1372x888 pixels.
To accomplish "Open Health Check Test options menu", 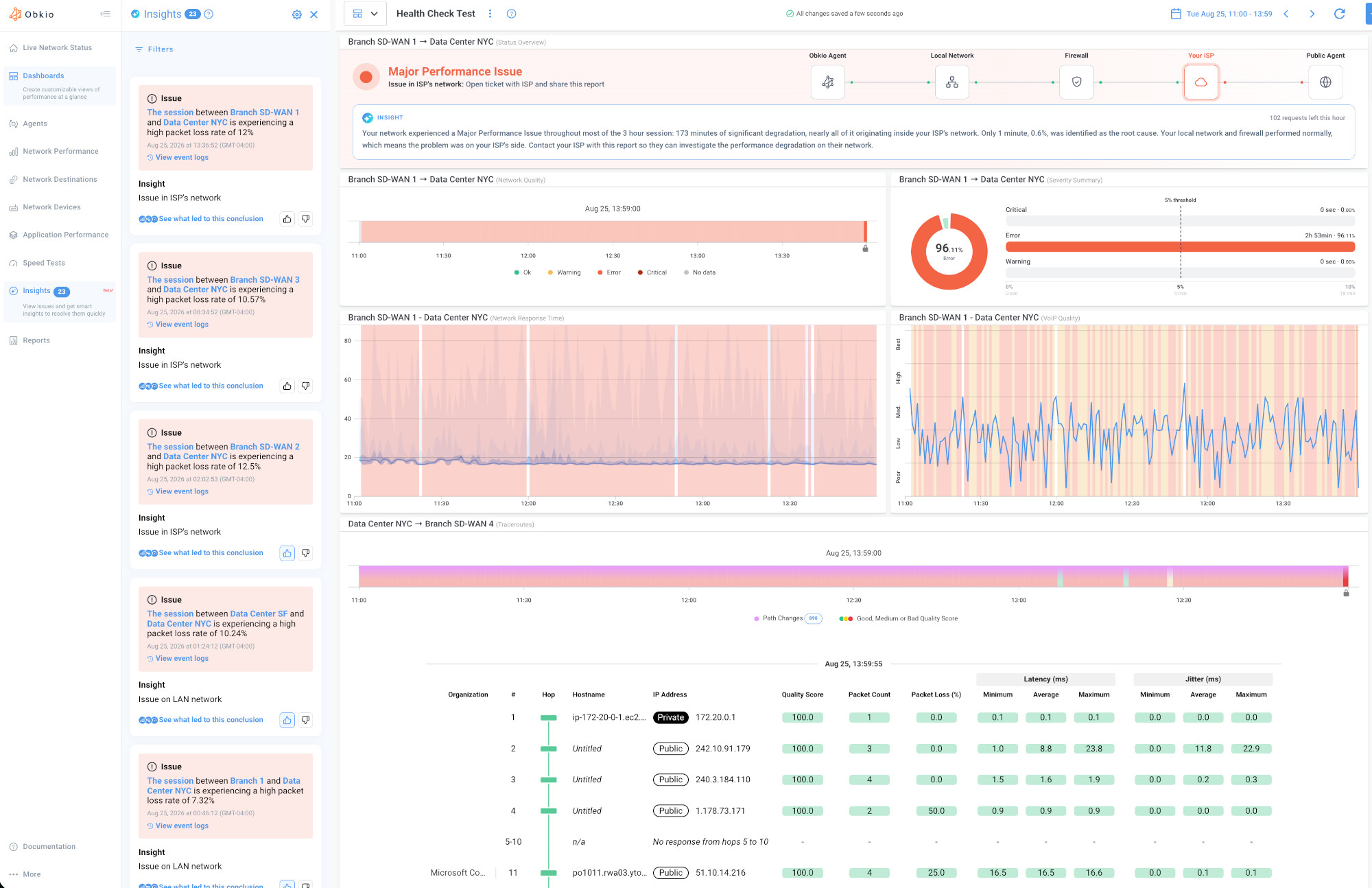I will click(x=490, y=14).
